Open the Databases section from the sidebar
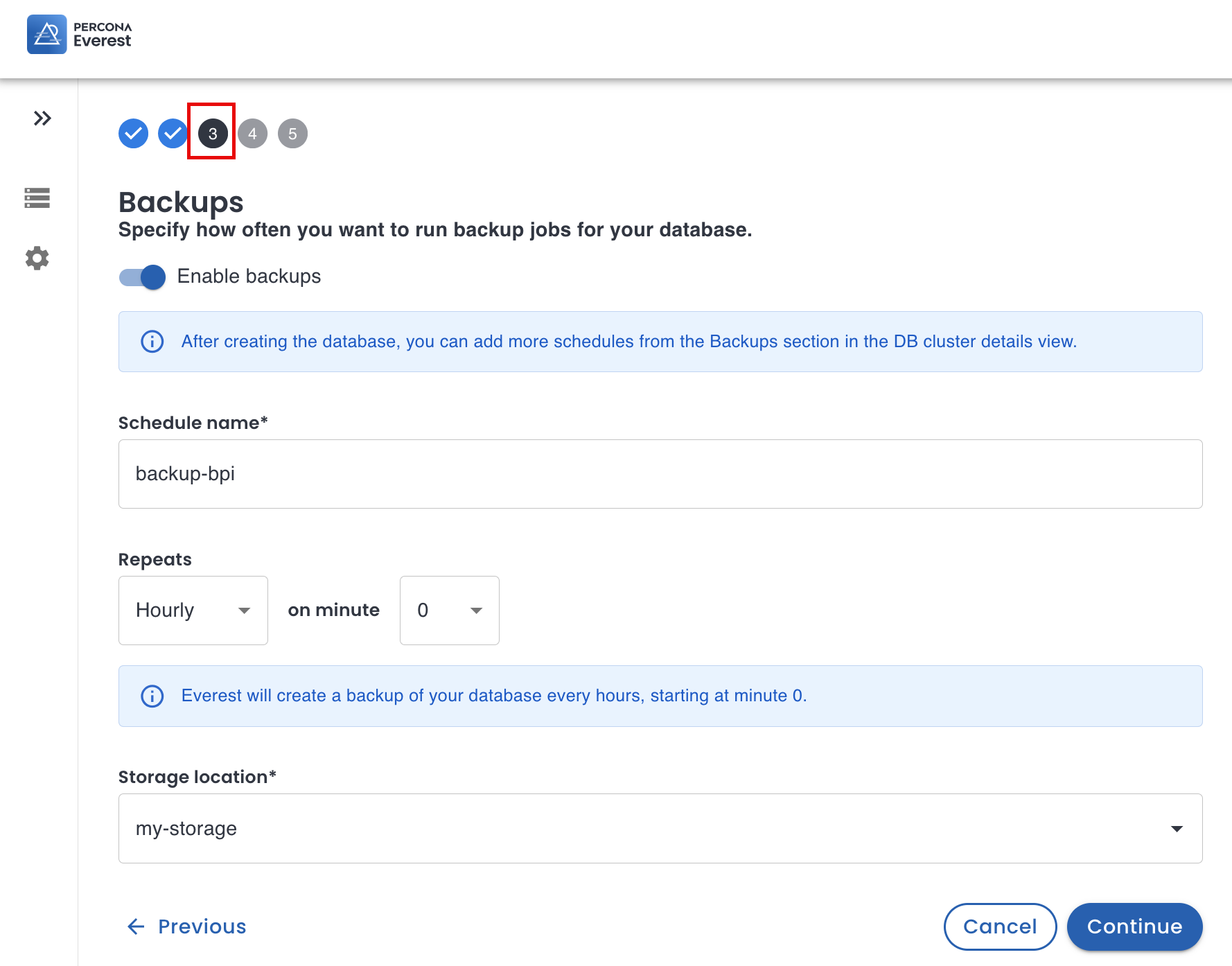 [37, 199]
